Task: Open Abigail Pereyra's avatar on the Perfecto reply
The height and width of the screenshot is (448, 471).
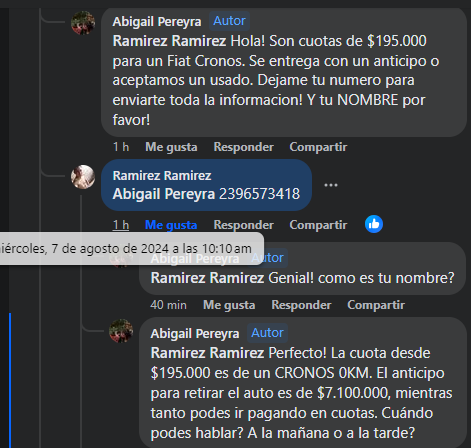Action: [121, 331]
